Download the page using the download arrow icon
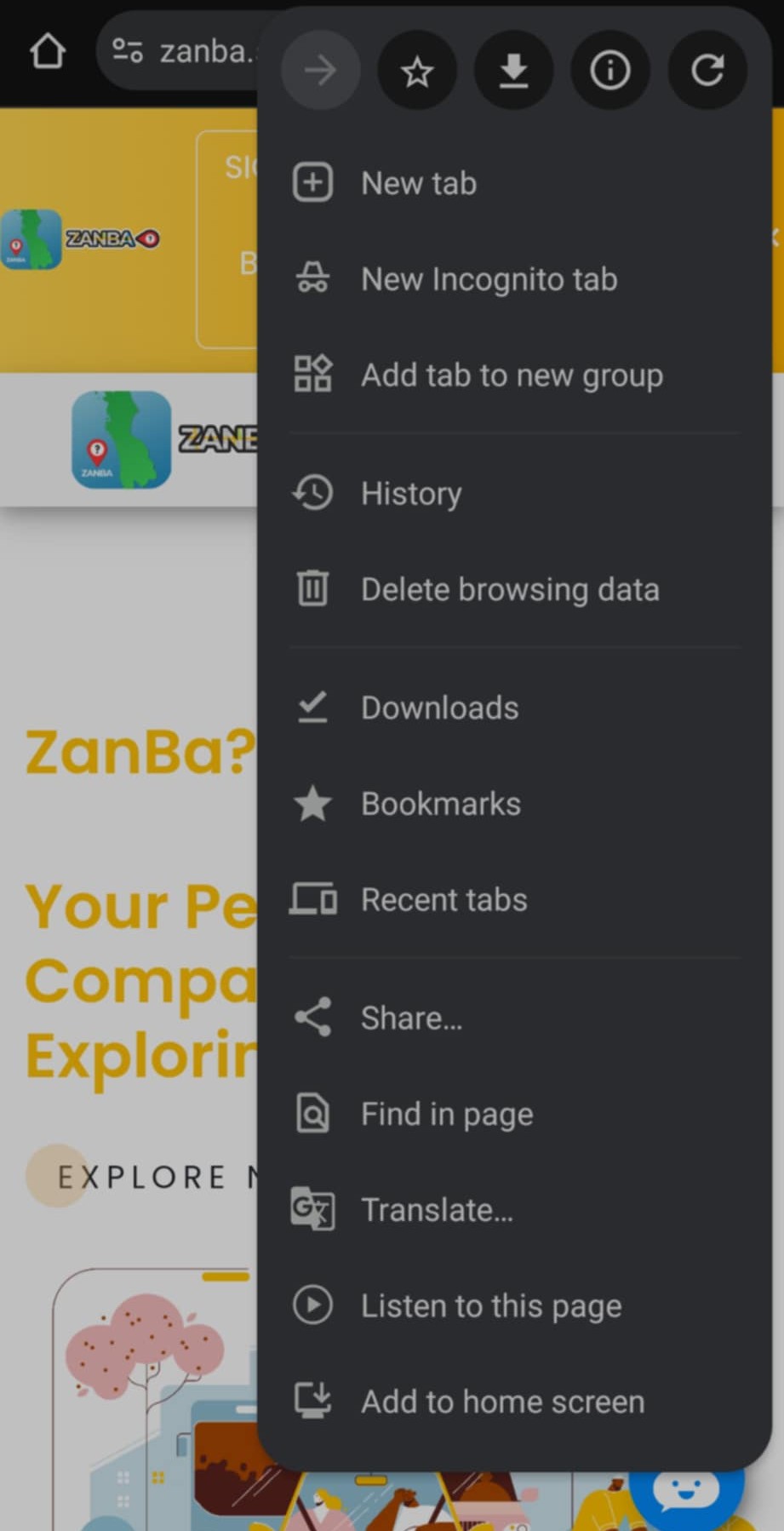This screenshot has height=1531, width=784. point(513,71)
